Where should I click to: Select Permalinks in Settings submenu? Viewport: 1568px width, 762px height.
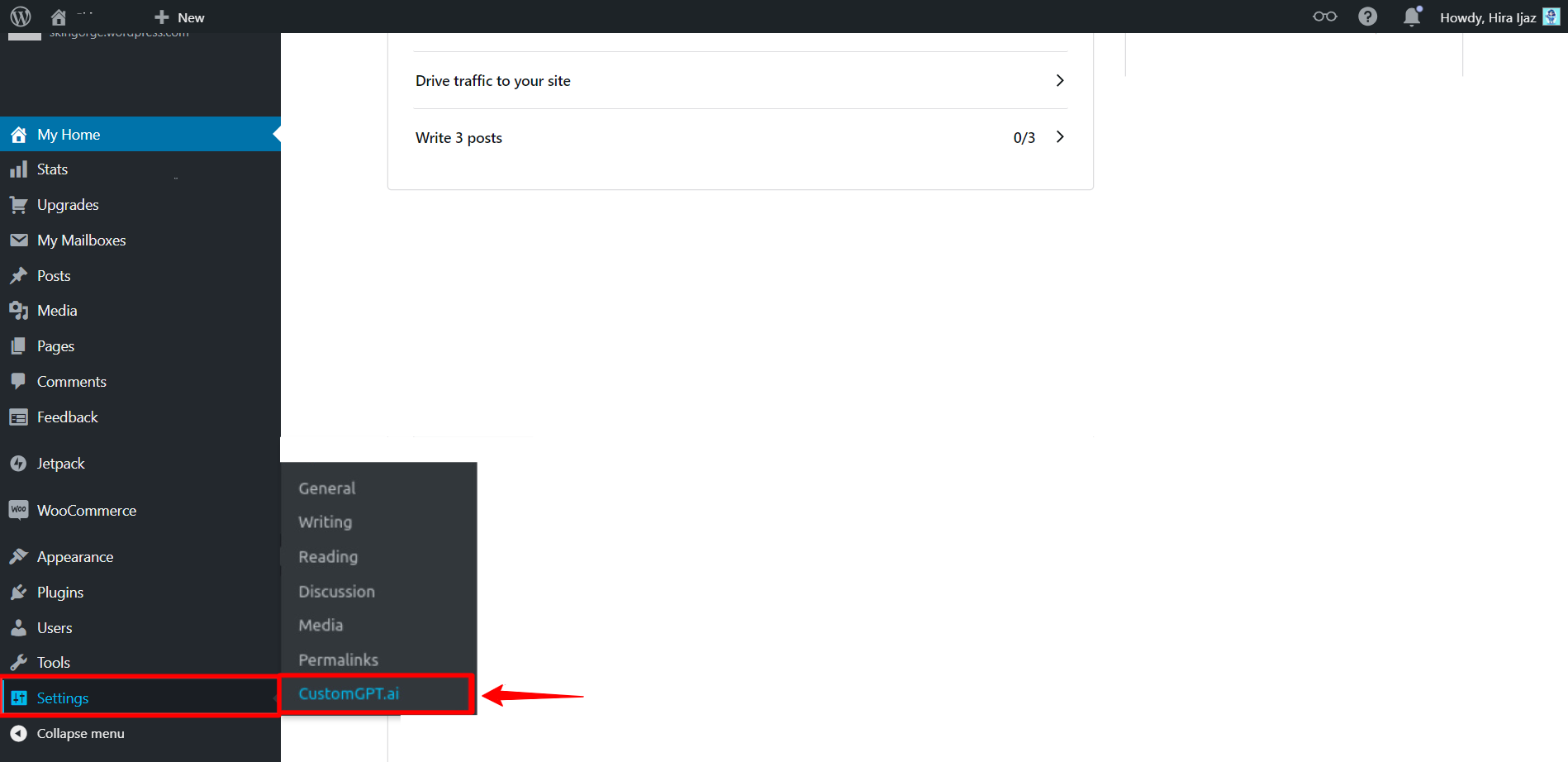point(339,660)
